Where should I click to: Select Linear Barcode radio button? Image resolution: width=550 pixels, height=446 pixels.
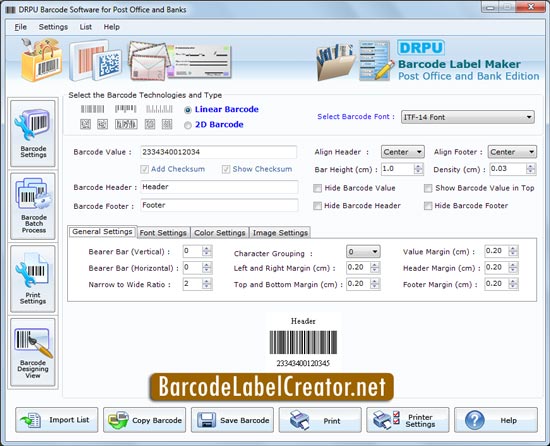click(188, 110)
